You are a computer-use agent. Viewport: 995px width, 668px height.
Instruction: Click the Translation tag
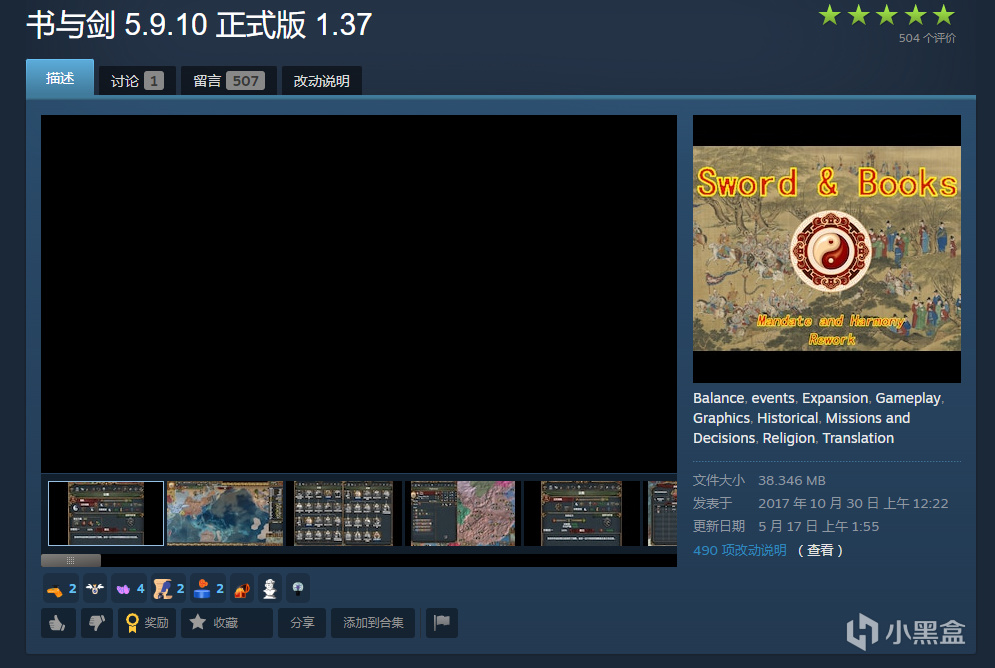[859, 438]
